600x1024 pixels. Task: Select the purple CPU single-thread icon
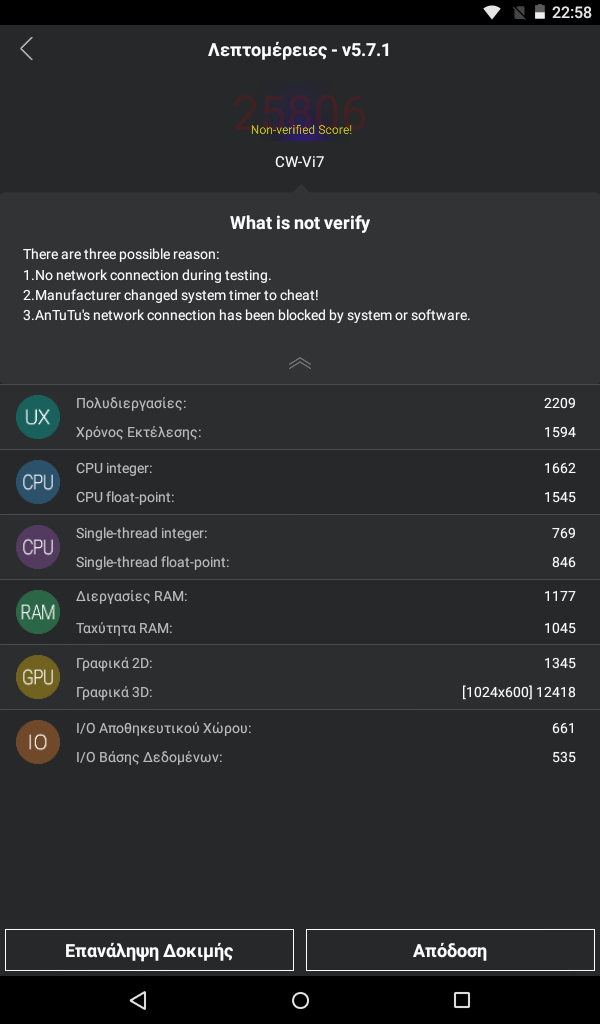click(x=38, y=547)
